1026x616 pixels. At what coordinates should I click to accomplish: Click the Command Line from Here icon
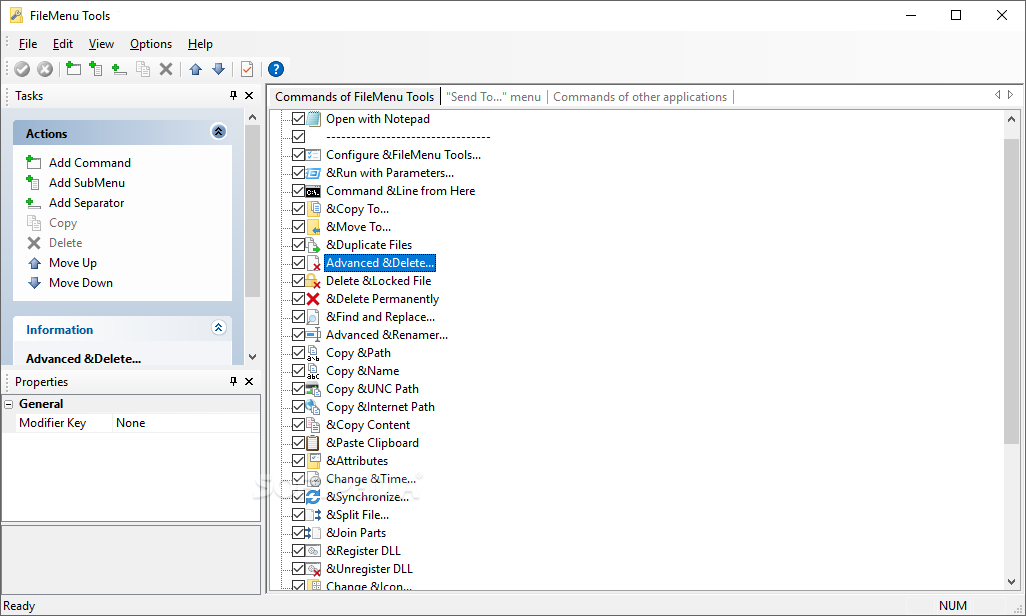tap(313, 191)
